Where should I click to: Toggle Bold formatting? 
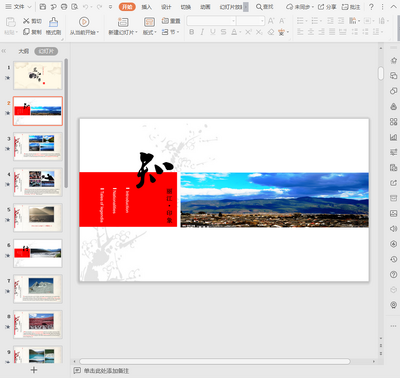[191, 32]
